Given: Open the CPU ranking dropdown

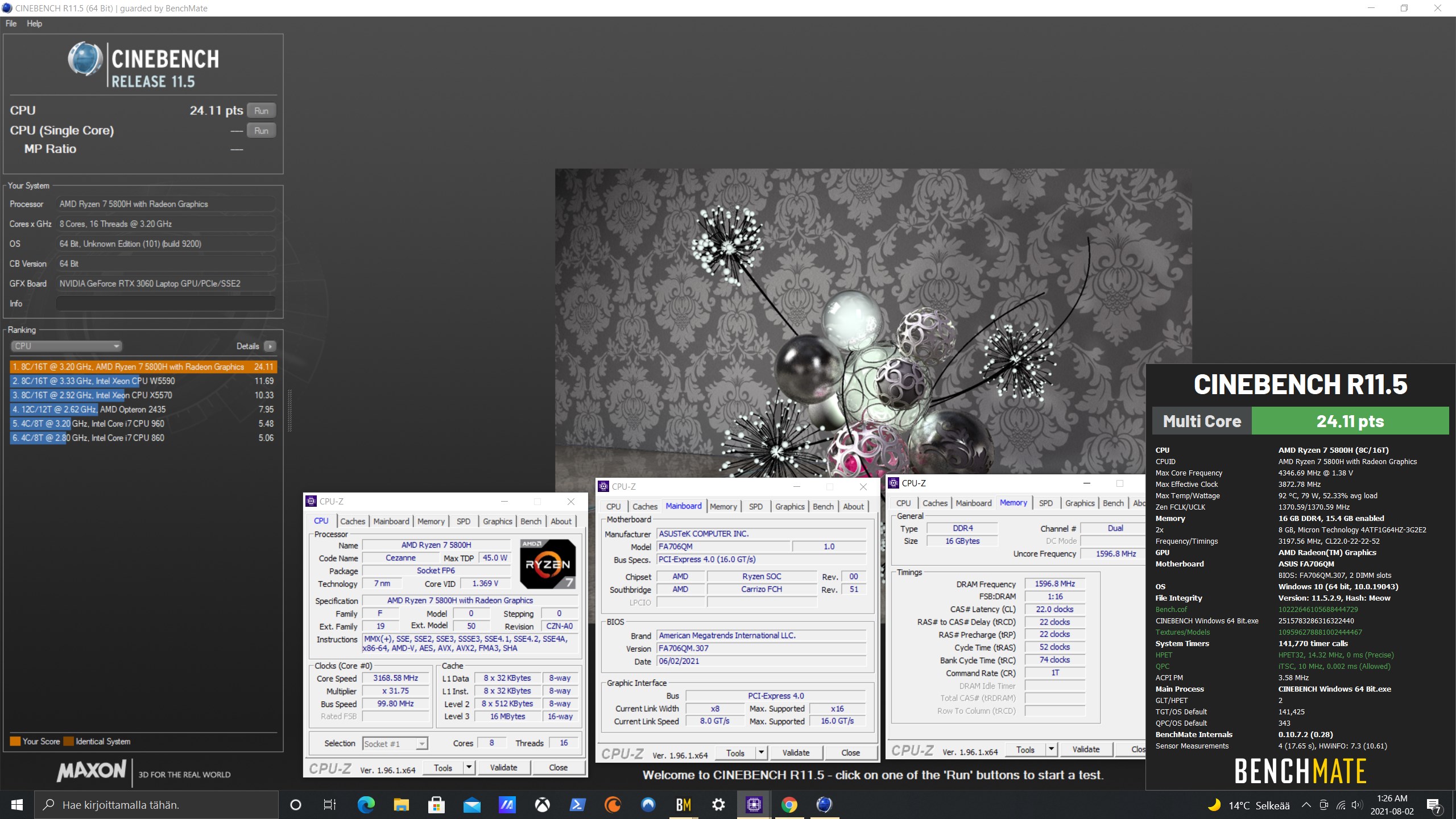Looking at the screenshot, I should tap(67, 346).
